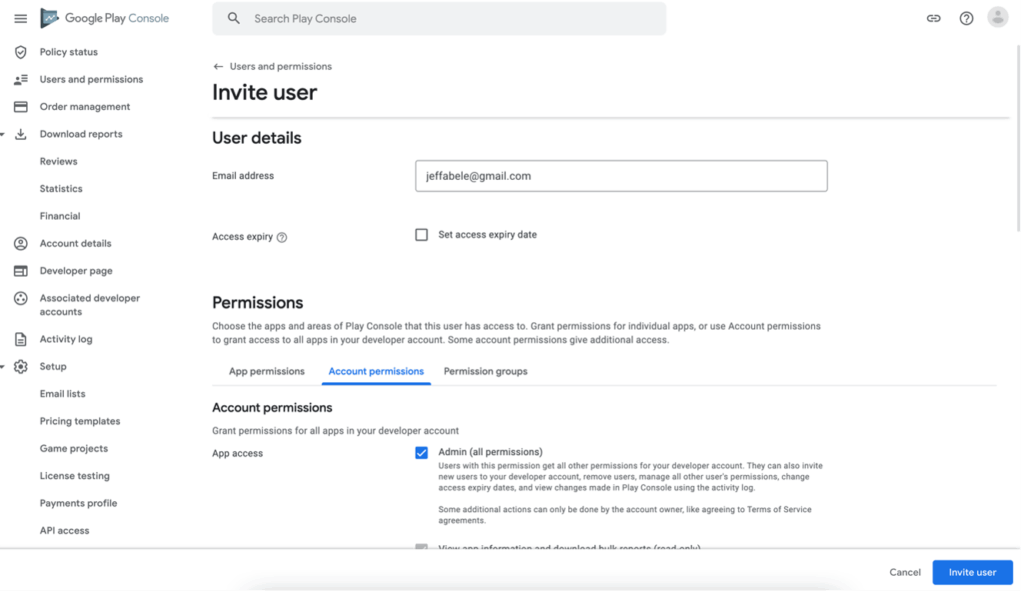Viewport: 1024px width, 592px height.
Task: Click the Access expiry help icon
Action: (x=282, y=238)
